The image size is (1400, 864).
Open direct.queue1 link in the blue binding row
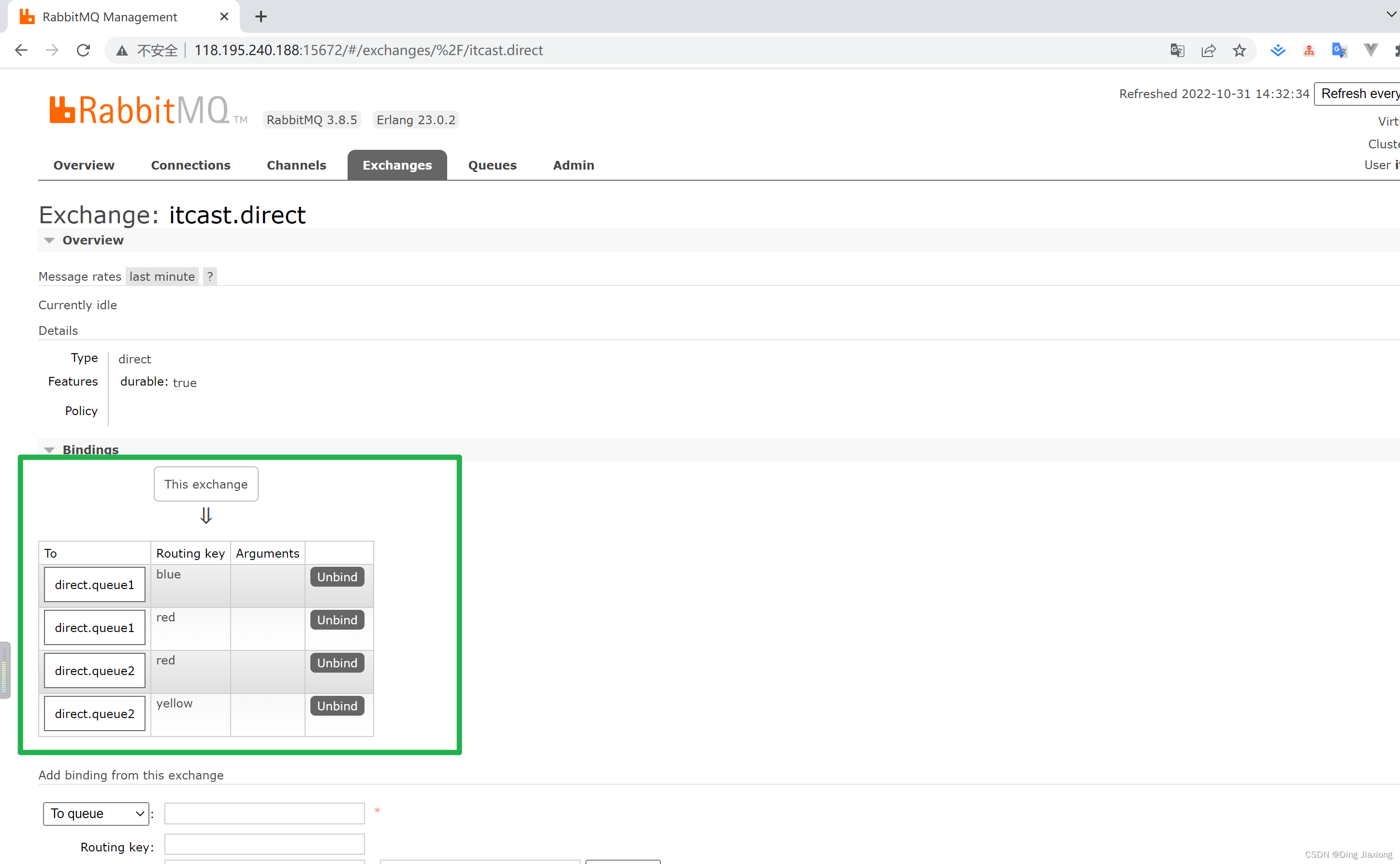click(95, 585)
